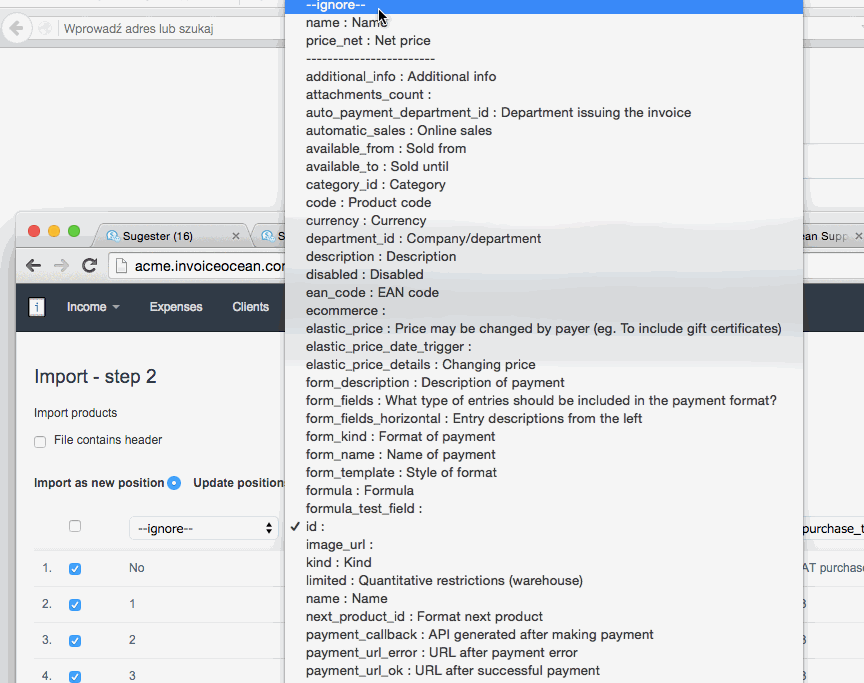The width and height of the screenshot is (864, 683).
Task: Choose available_to : Sold until
Action: (x=544, y=166)
